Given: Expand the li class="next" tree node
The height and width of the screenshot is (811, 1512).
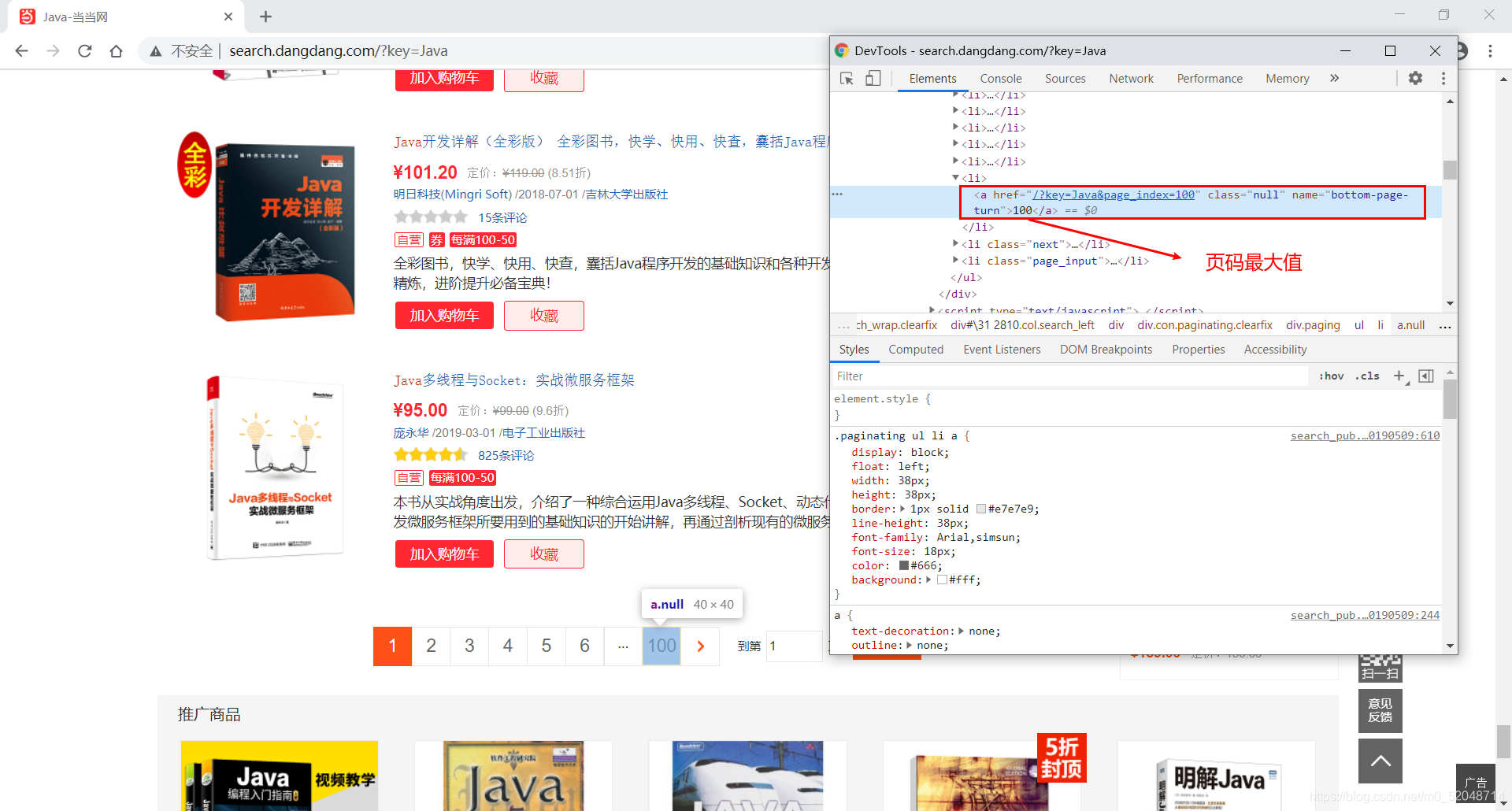Looking at the screenshot, I should pyautogui.click(x=955, y=243).
